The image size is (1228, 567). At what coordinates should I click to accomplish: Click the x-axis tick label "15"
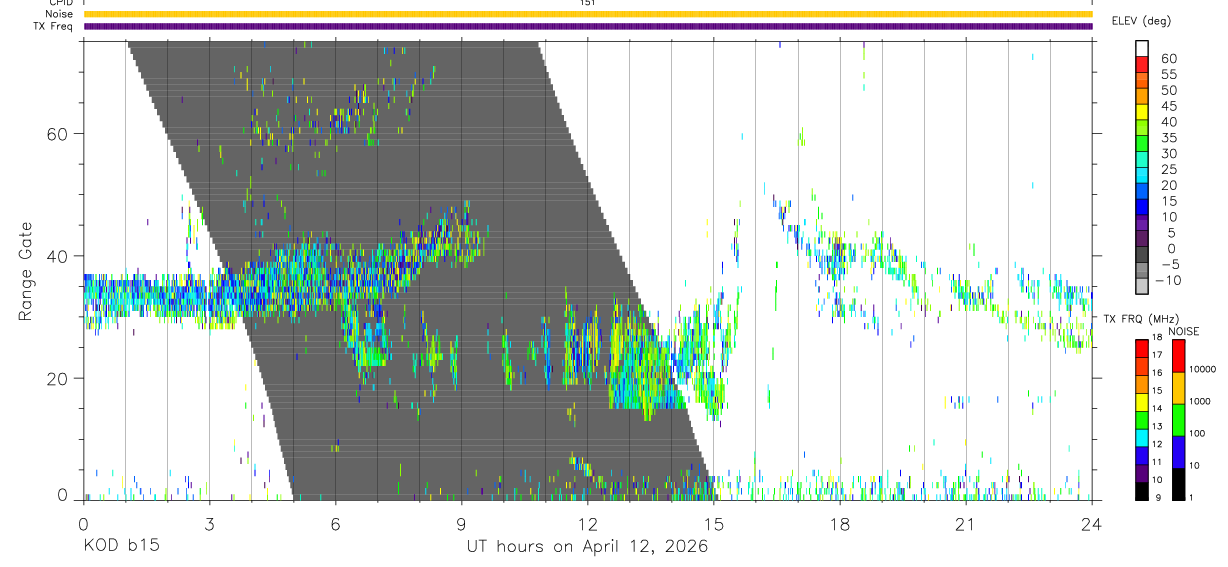coord(713,524)
